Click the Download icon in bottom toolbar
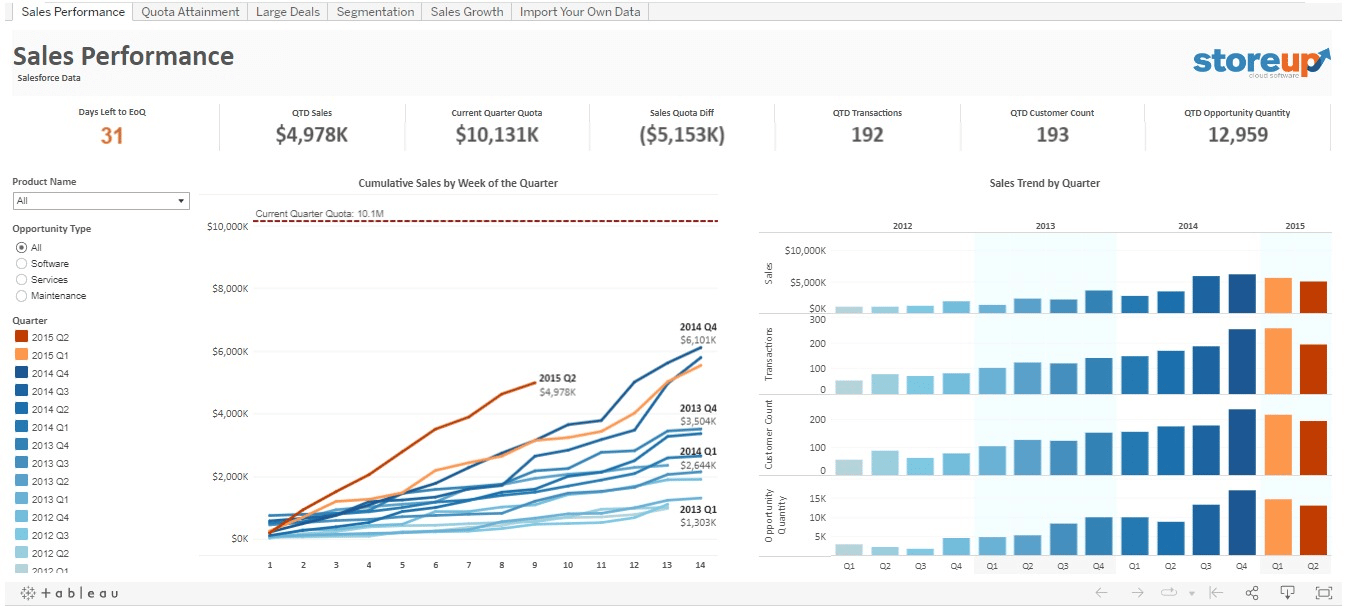Screen dimensions: 1346x606 coord(1288,592)
